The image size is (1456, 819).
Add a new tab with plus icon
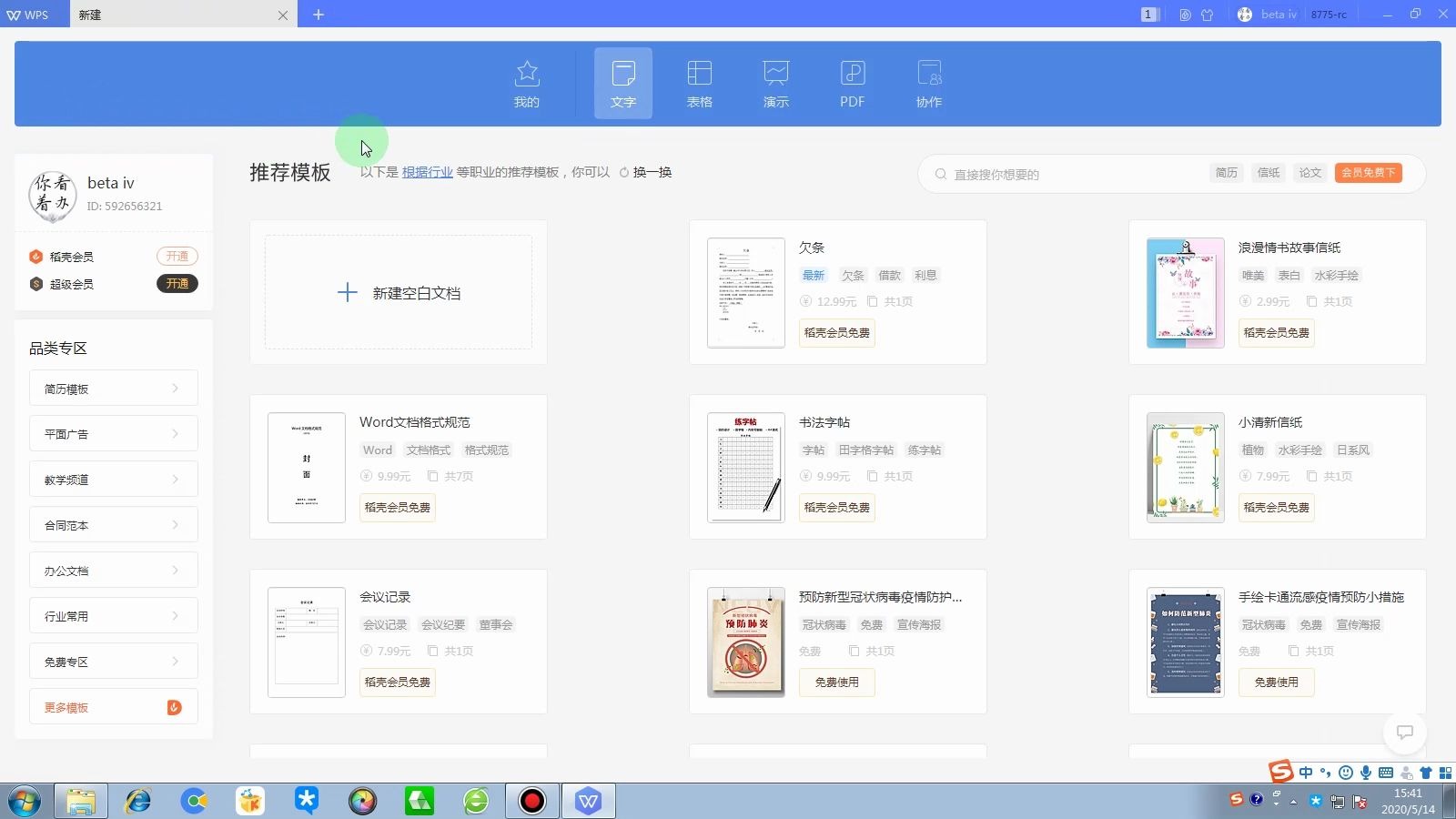point(318,15)
